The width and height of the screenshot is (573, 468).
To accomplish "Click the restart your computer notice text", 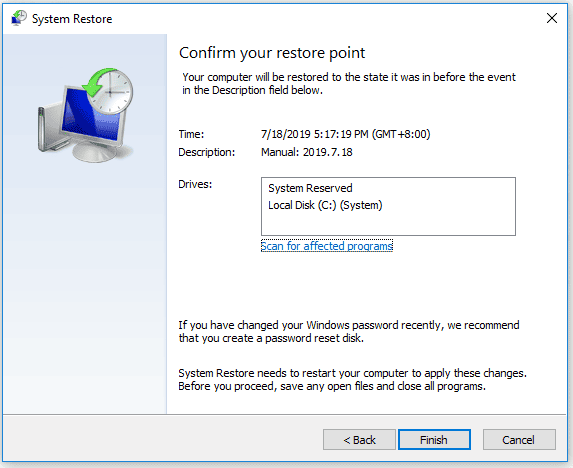I will click(353, 380).
